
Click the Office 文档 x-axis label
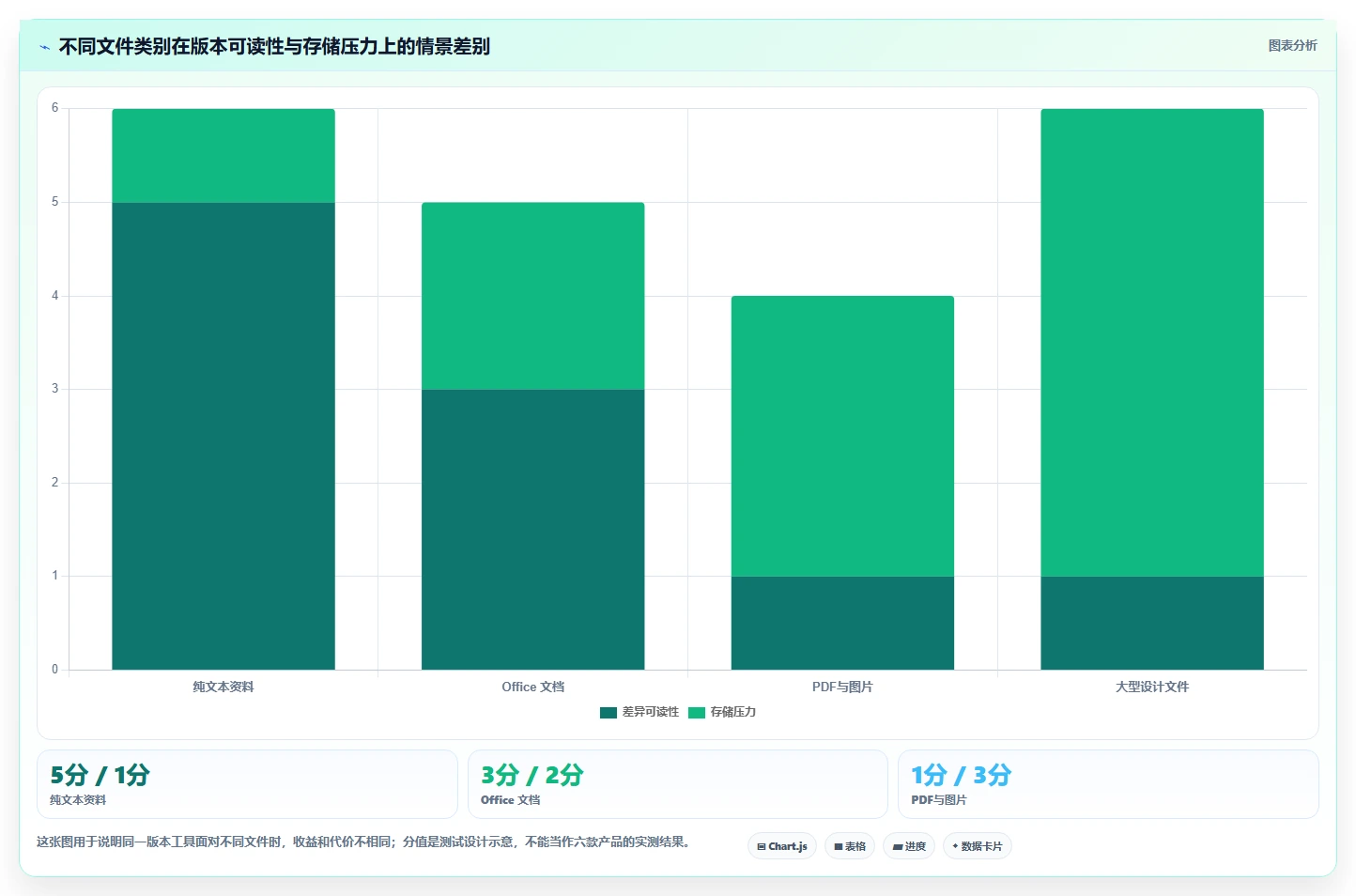532,687
